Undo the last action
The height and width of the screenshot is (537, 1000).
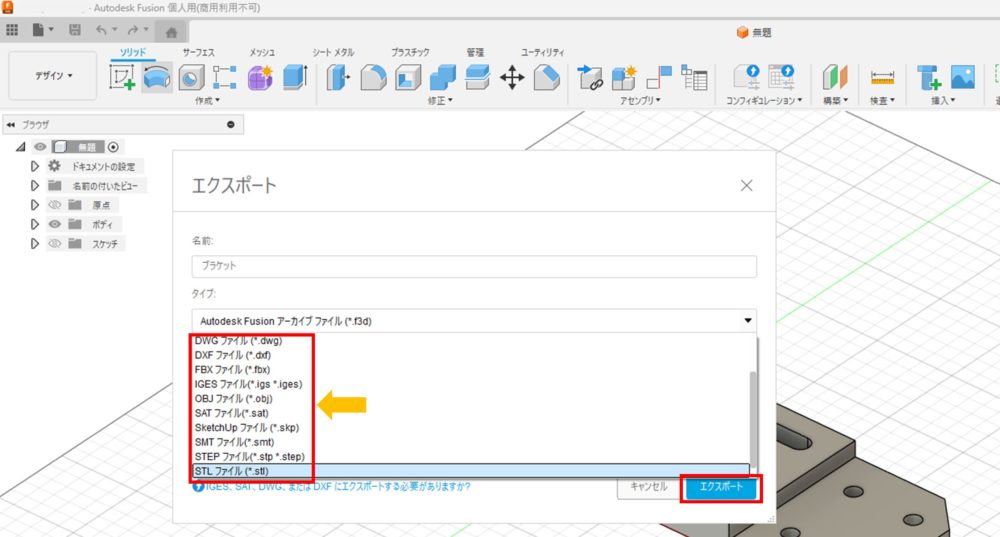point(101,30)
